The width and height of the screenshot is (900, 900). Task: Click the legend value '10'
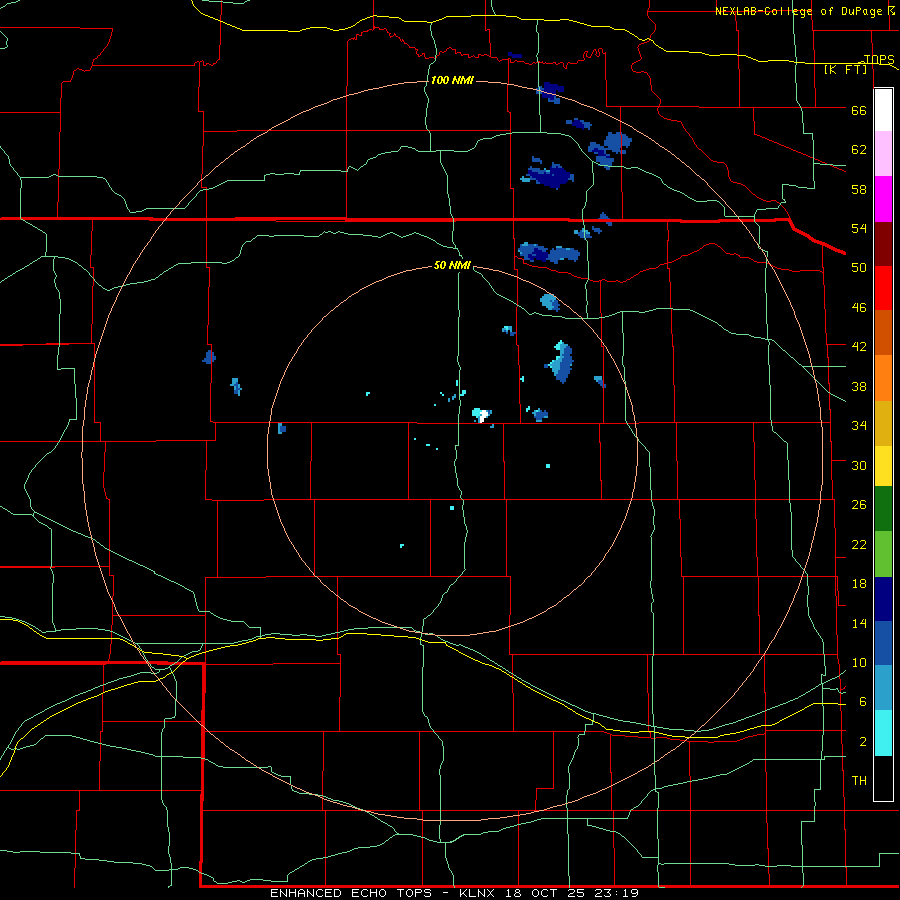click(859, 663)
